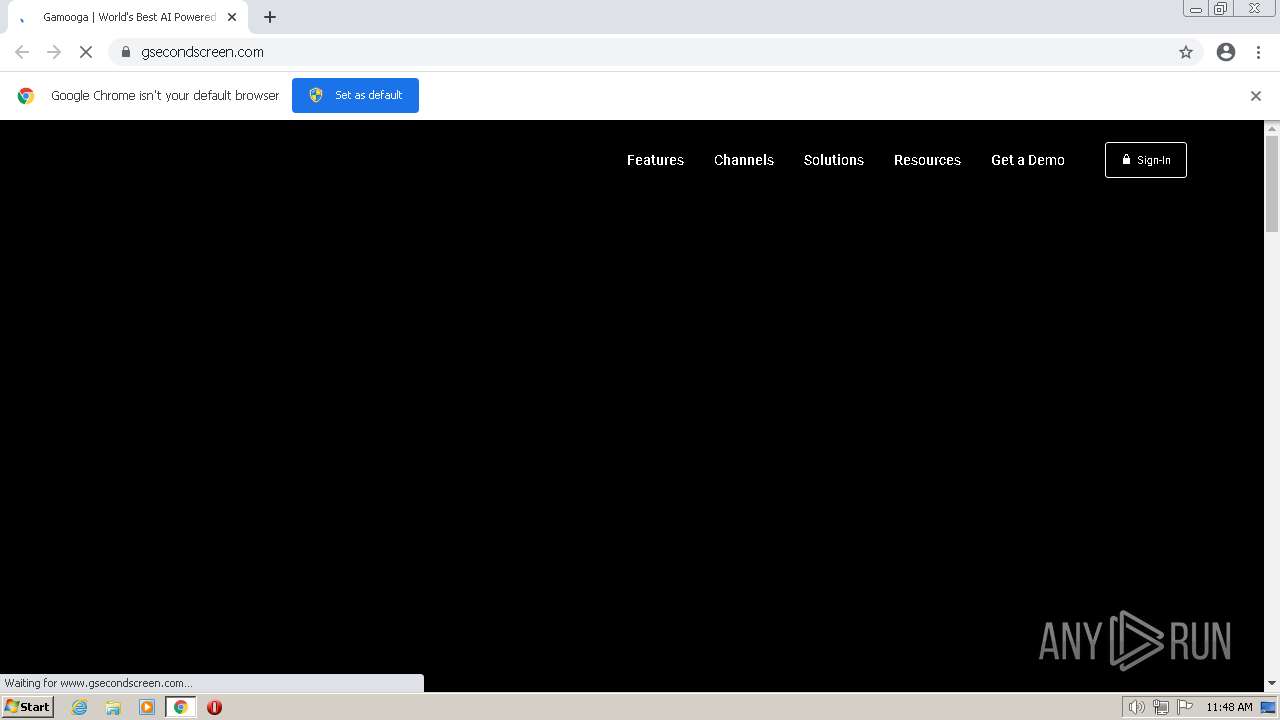This screenshot has height=720, width=1280.
Task: Click the Action Center flag icon
Action: coord(1184,707)
